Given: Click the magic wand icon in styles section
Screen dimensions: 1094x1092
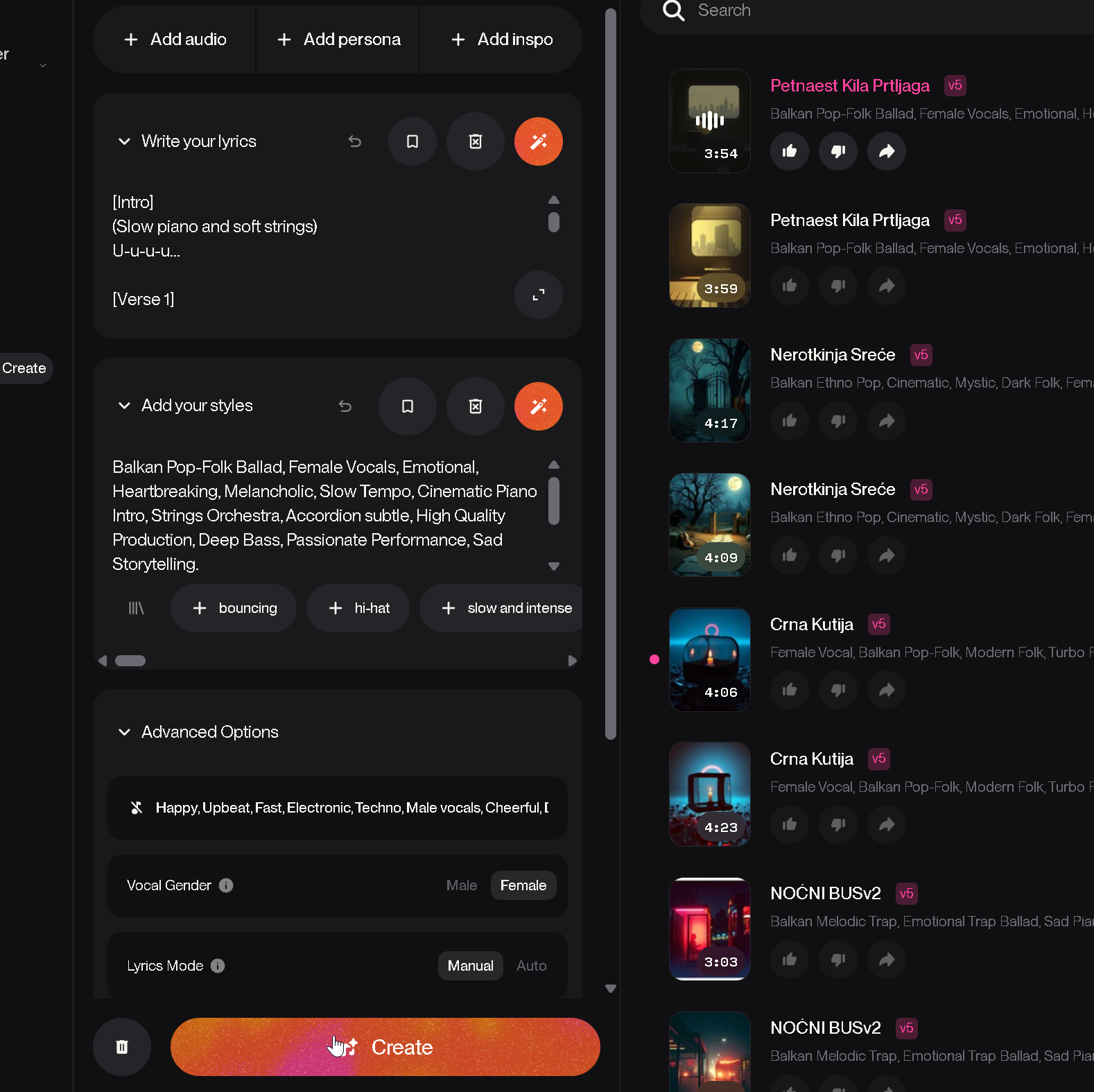Looking at the screenshot, I should point(538,406).
